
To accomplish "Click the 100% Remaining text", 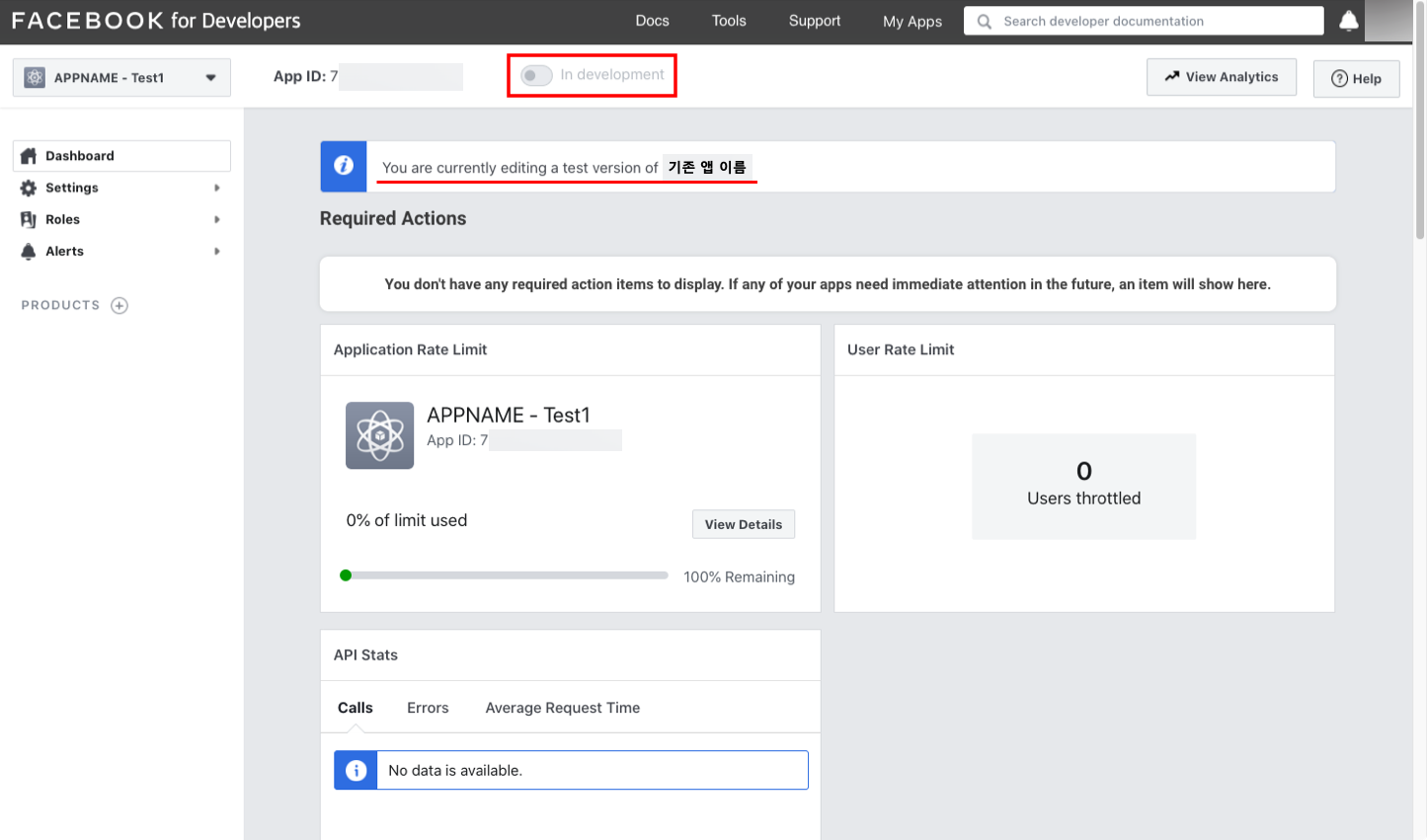I will [x=739, y=577].
